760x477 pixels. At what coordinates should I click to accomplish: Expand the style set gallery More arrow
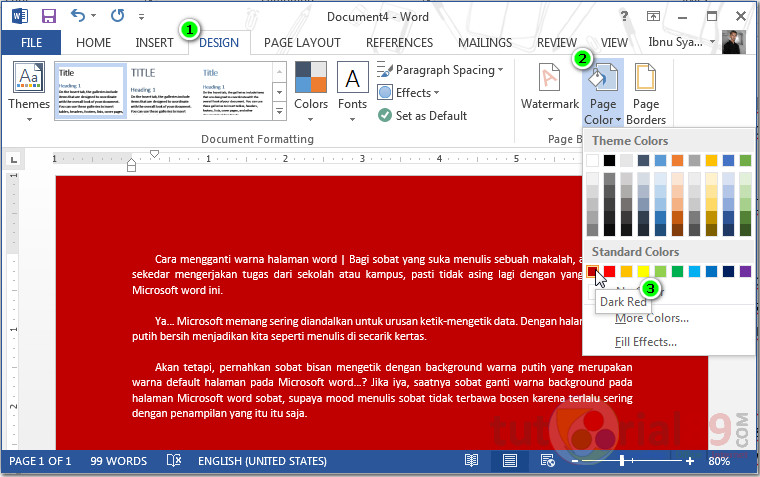(280, 111)
